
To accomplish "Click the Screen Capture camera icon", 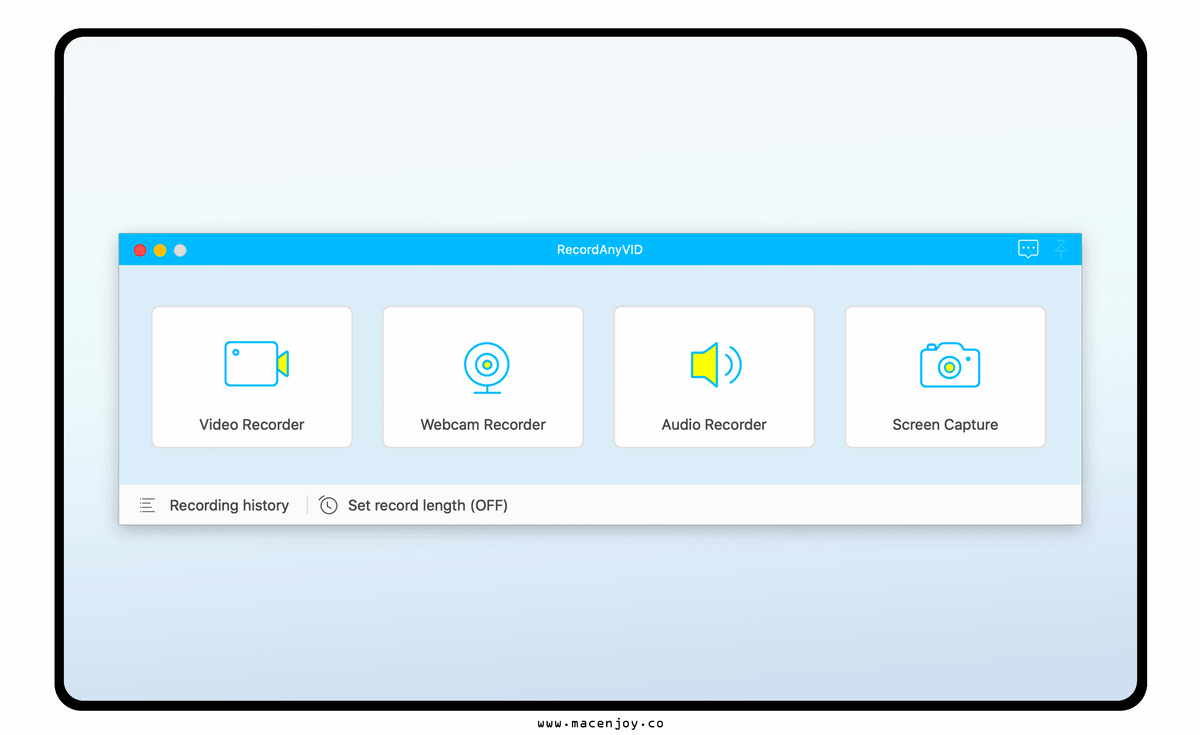I will click(x=949, y=365).
